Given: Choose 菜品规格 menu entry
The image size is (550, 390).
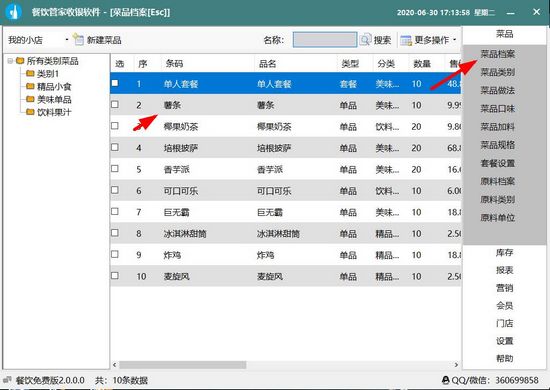Looking at the screenshot, I should point(497,145).
